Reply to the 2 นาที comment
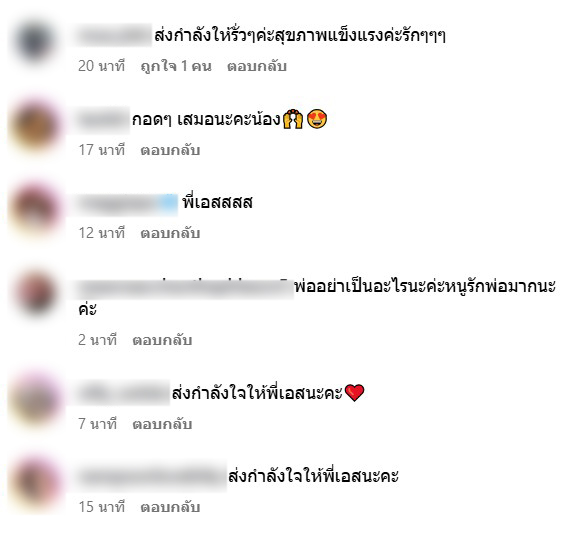This screenshot has height=536, width=569. coord(162,340)
